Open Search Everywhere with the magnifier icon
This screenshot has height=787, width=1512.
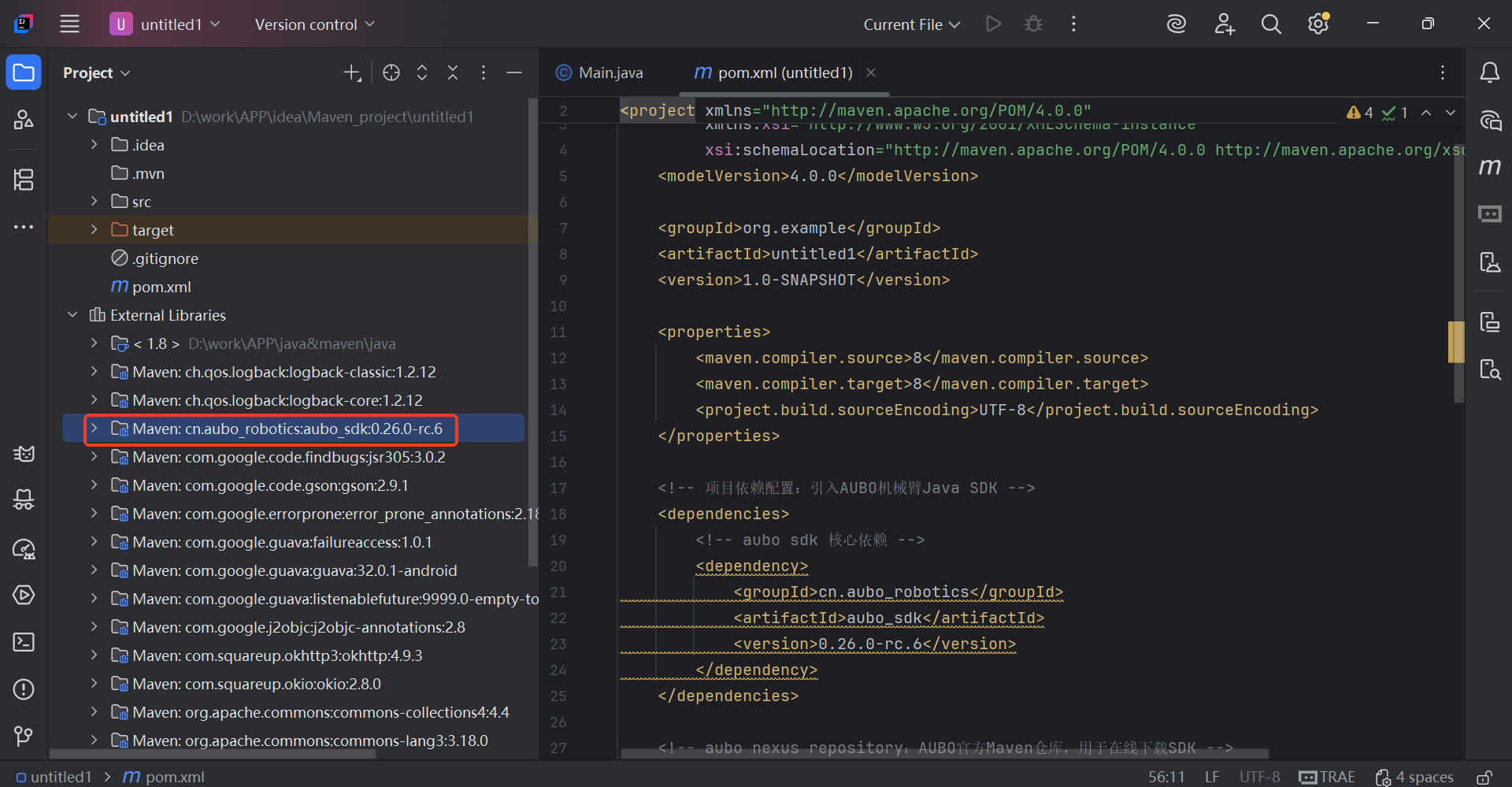[1270, 24]
